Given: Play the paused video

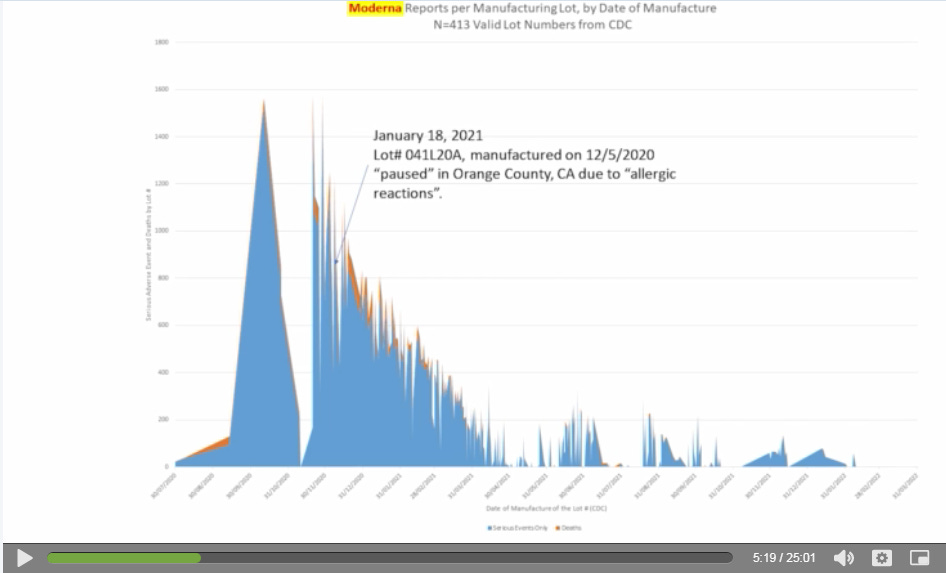Looking at the screenshot, I should pyautogui.click(x=24, y=558).
